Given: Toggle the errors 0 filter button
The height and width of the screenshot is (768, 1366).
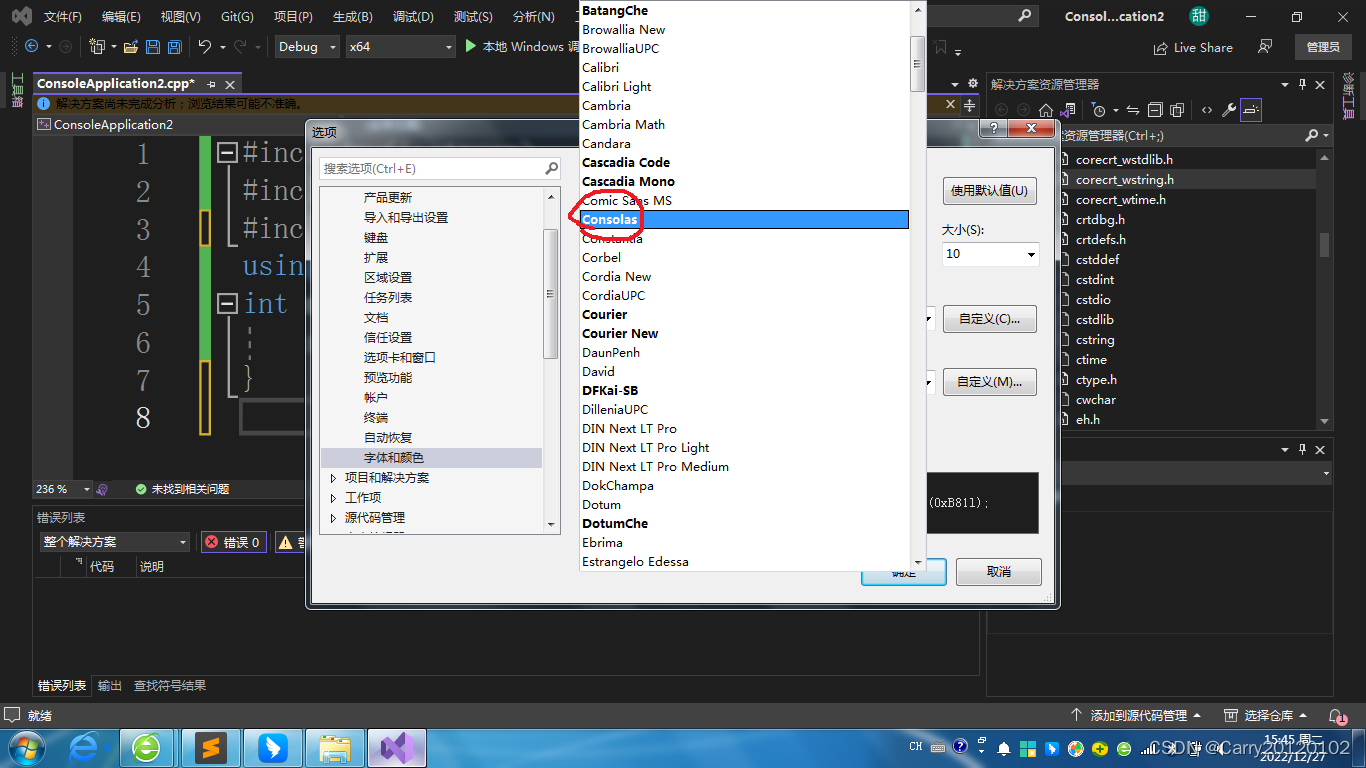Looking at the screenshot, I should [233, 542].
